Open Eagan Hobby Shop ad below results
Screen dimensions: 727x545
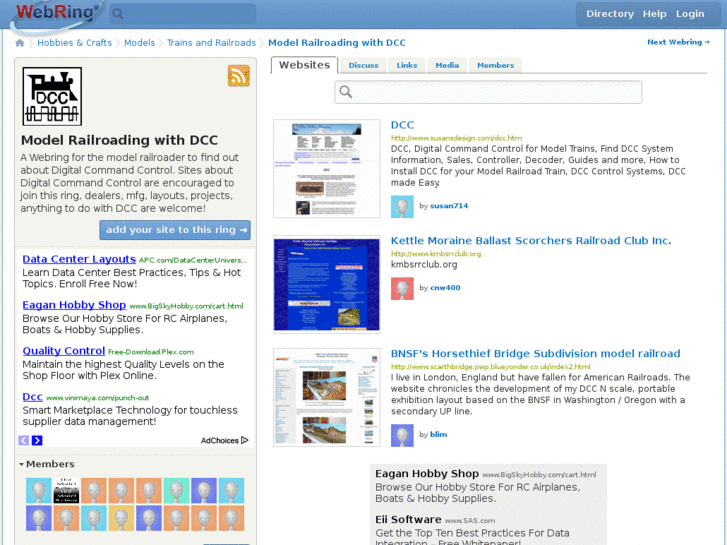(x=427, y=474)
